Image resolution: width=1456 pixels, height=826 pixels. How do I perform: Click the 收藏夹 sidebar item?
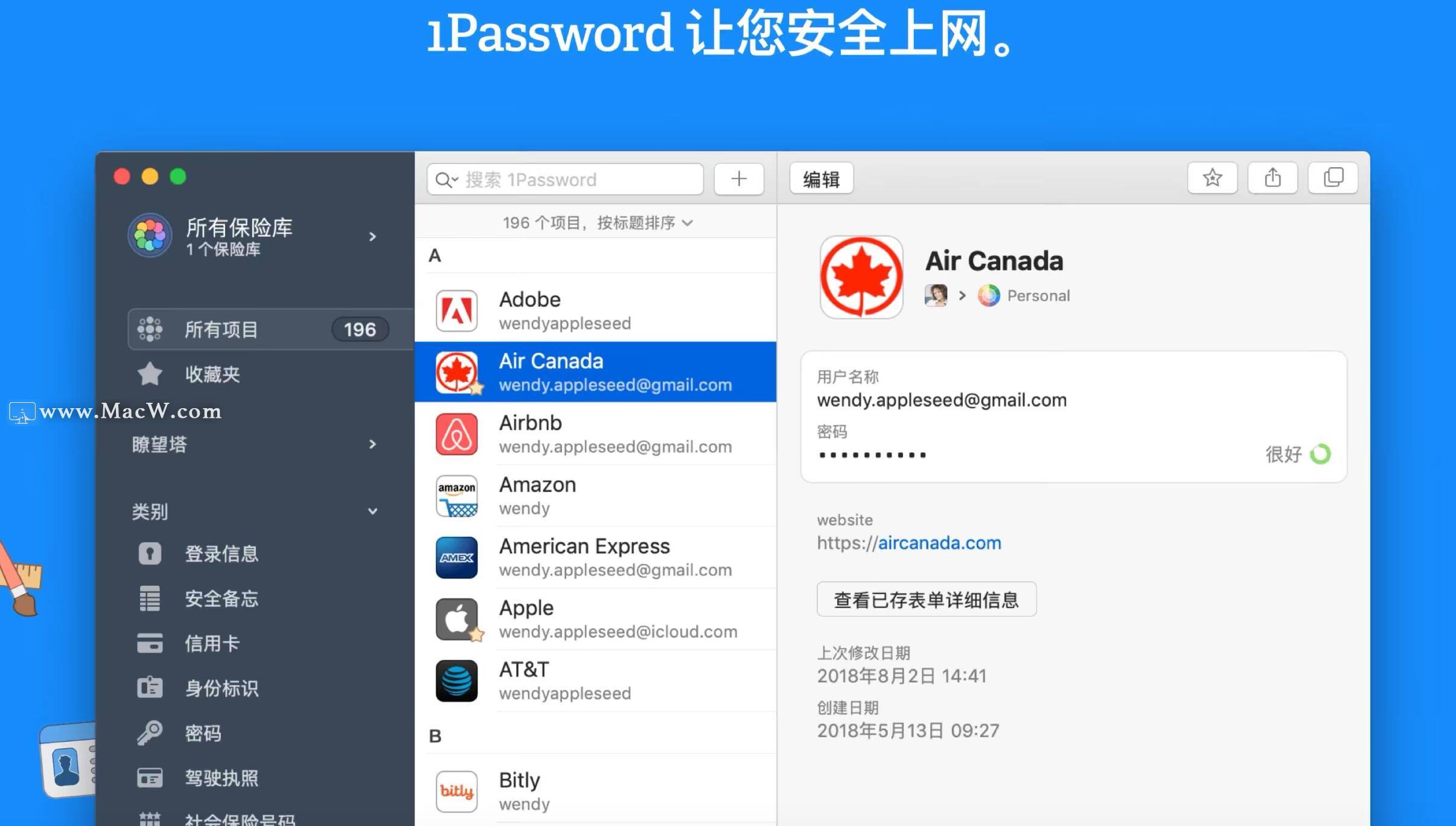(x=213, y=374)
